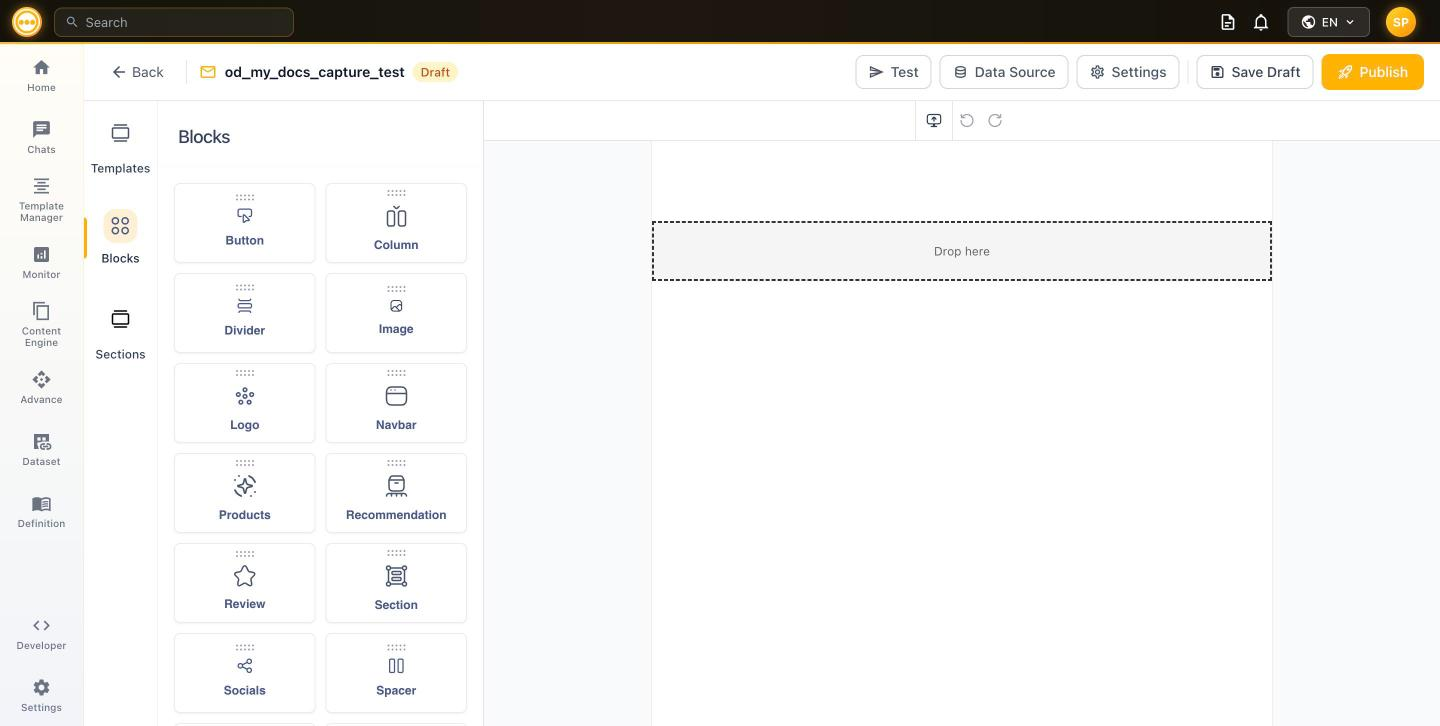
Task: Open Template Manager in the sidebar
Action: pos(41,199)
